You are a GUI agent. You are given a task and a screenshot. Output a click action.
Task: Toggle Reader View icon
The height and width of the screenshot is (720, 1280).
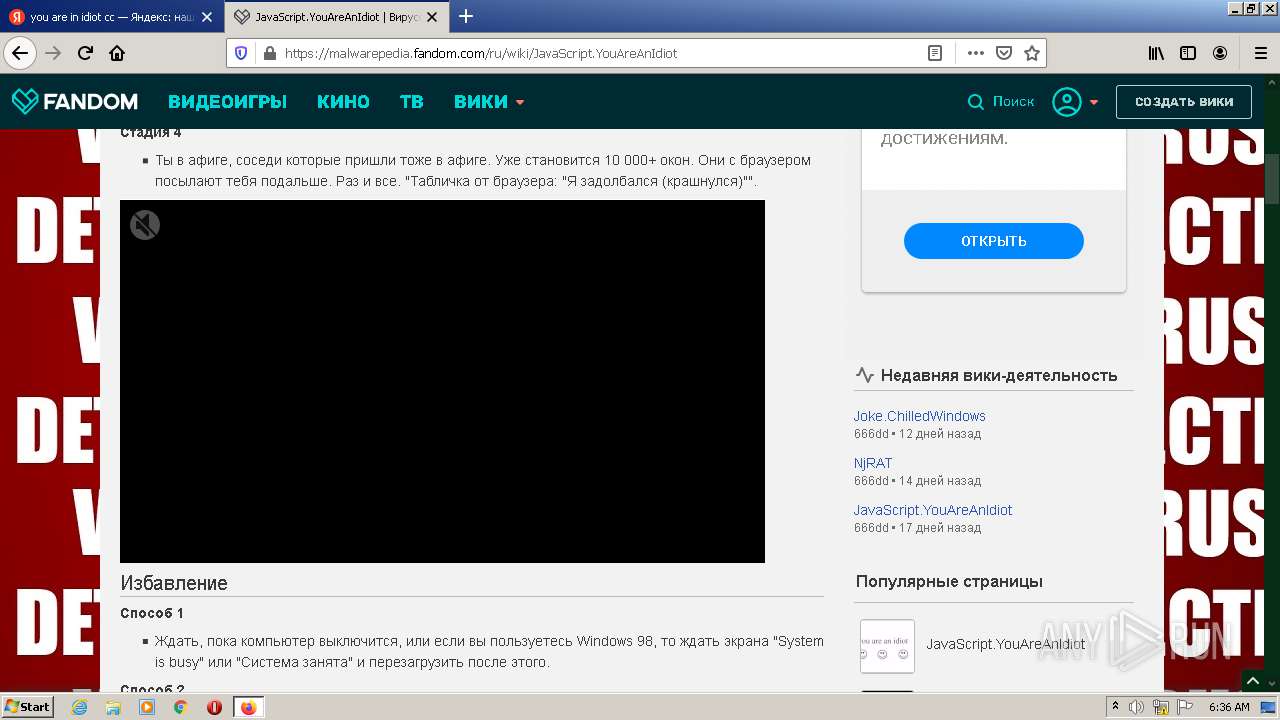935,53
